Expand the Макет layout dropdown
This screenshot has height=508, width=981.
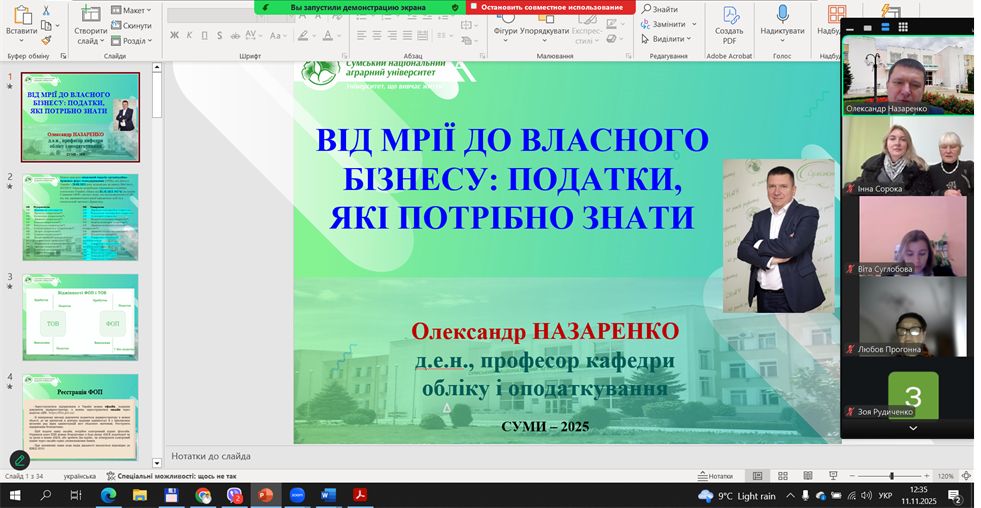point(132,10)
